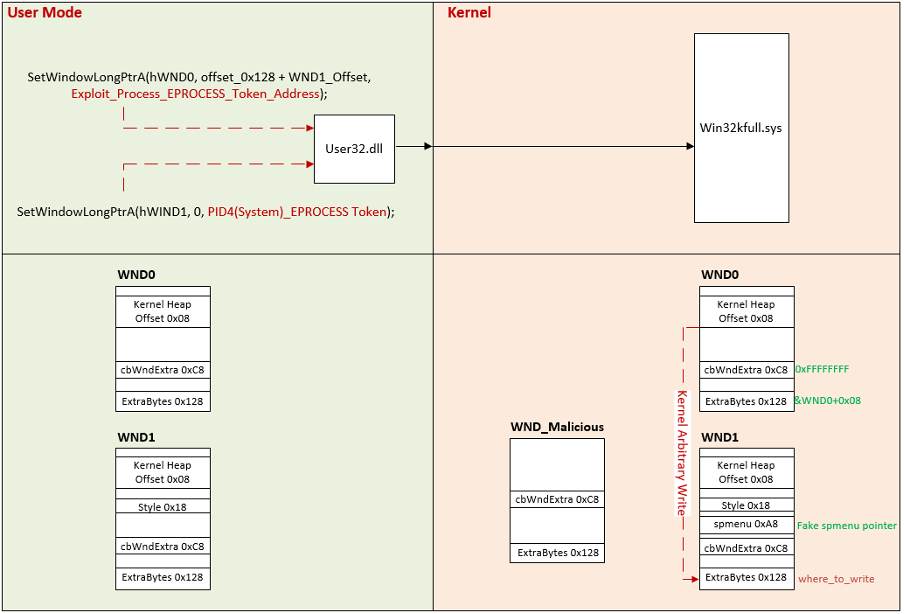904x614 pixels.
Task: Click the PID4(System)_EPROCESS Token red text
Action: pyautogui.click(x=296, y=212)
